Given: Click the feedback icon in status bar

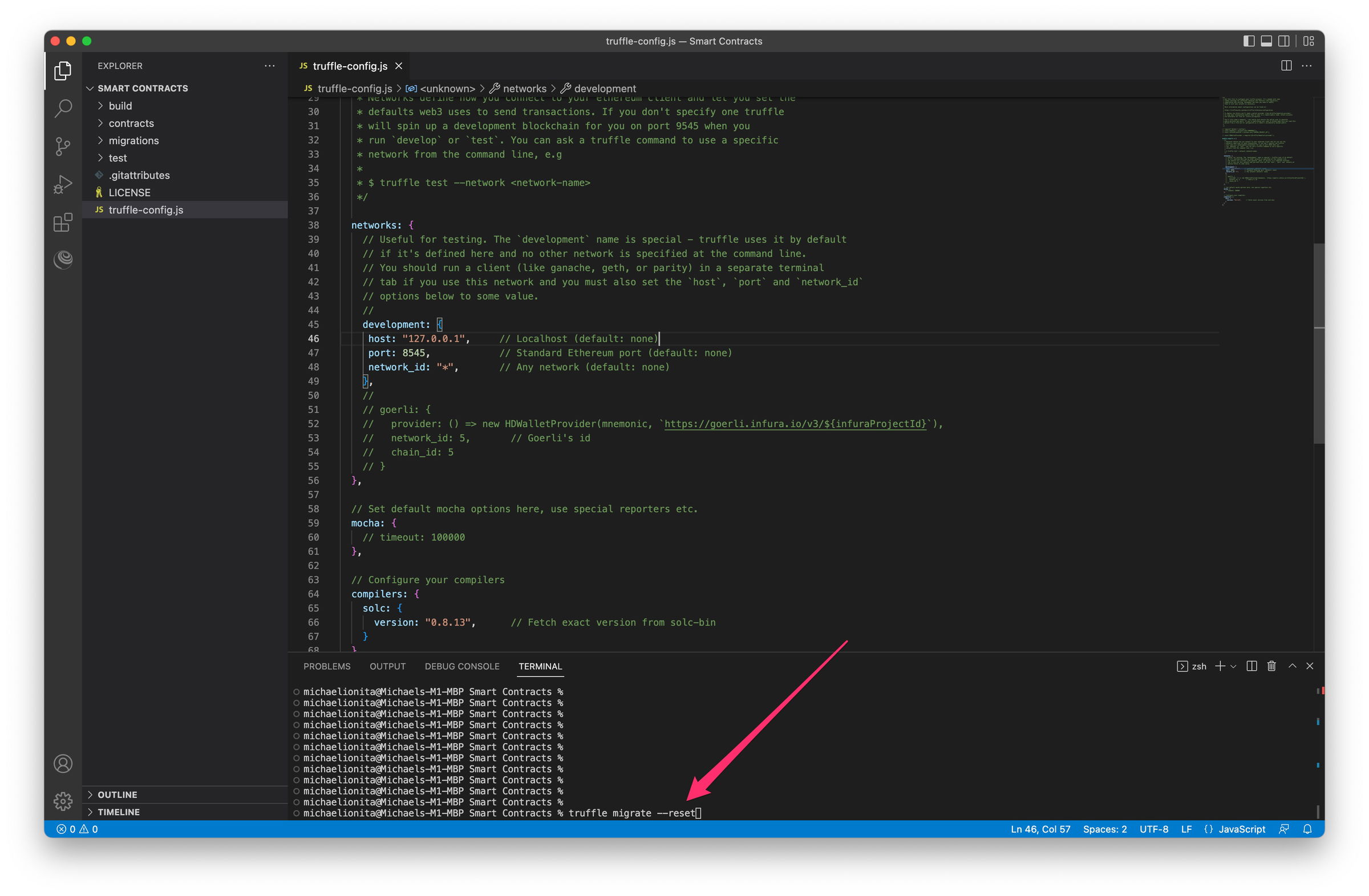Looking at the screenshot, I should [1283, 829].
